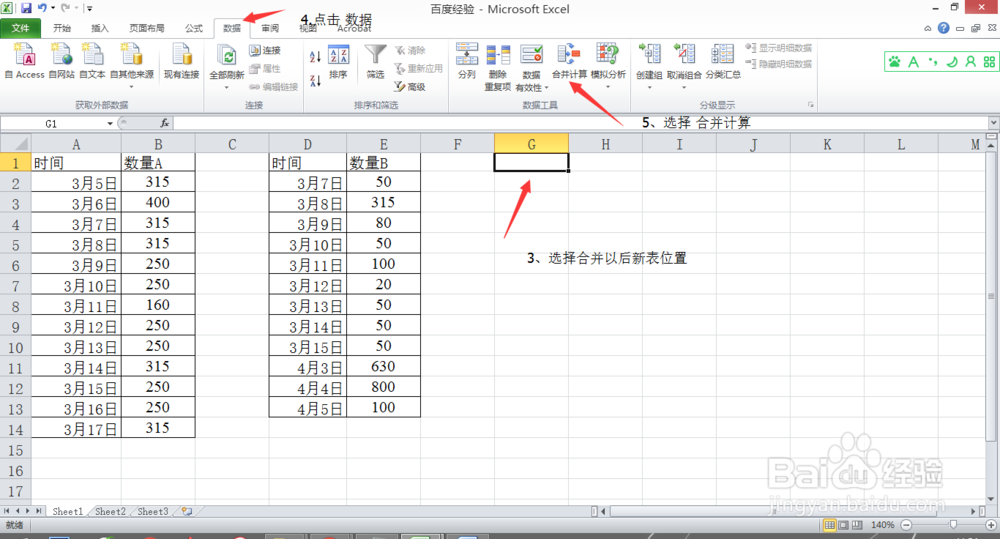Image resolution: width=1000 pixels, height=539 pixels.
Task: Open the 数据有效性 dropdown arrow
Action: pyautogui.click(x=547, y=88)
